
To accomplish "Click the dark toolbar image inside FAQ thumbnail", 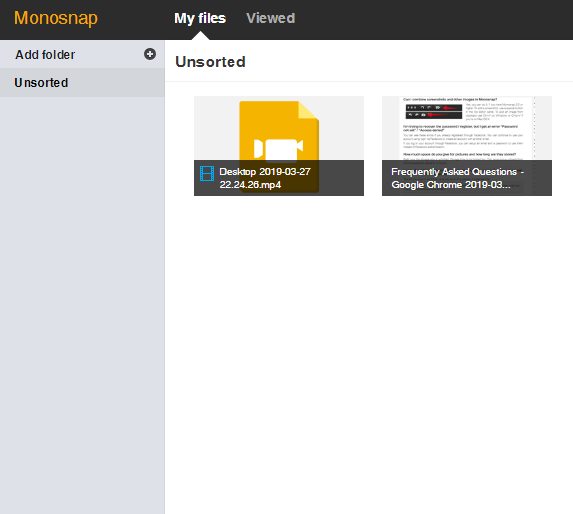I will 434,111.
